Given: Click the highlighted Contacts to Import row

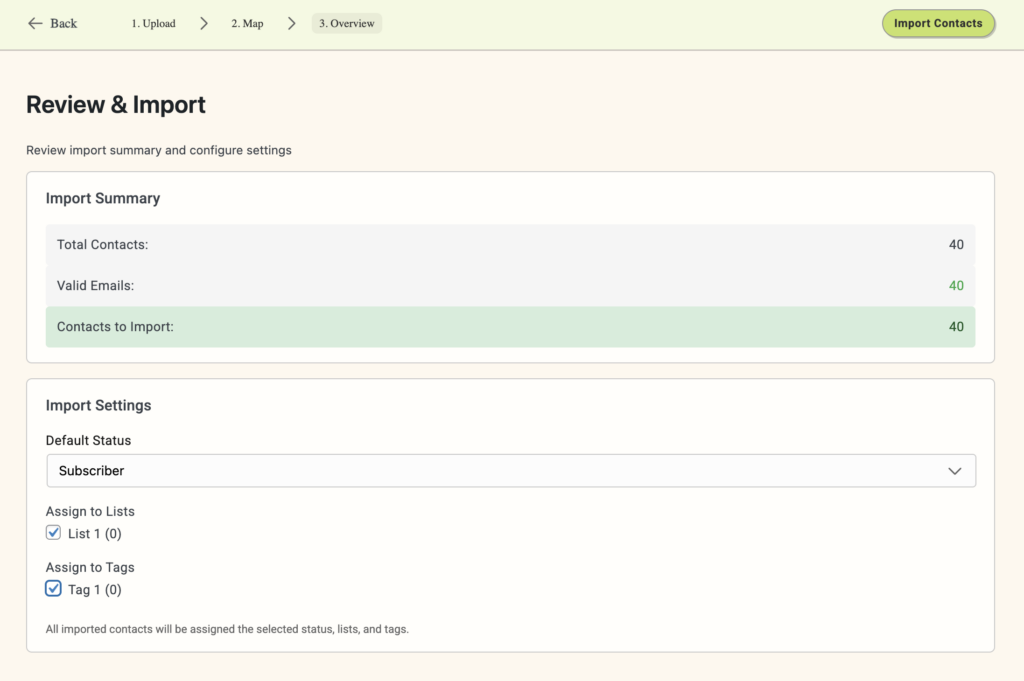Looking at the screenshot, I should tap(511, 326).
